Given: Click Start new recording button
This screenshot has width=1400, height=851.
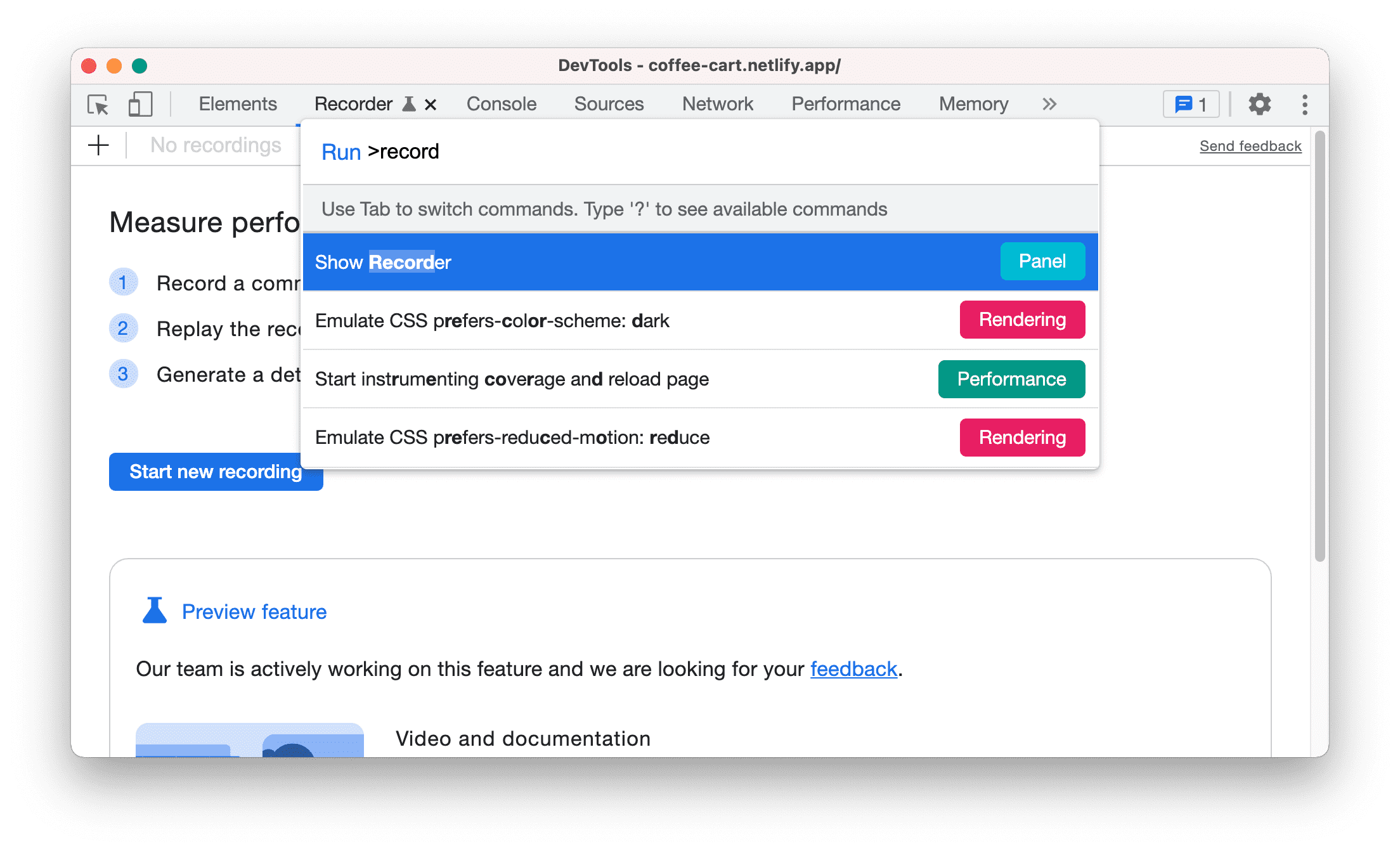Looking at the screenshot, I should coord(215,472).
